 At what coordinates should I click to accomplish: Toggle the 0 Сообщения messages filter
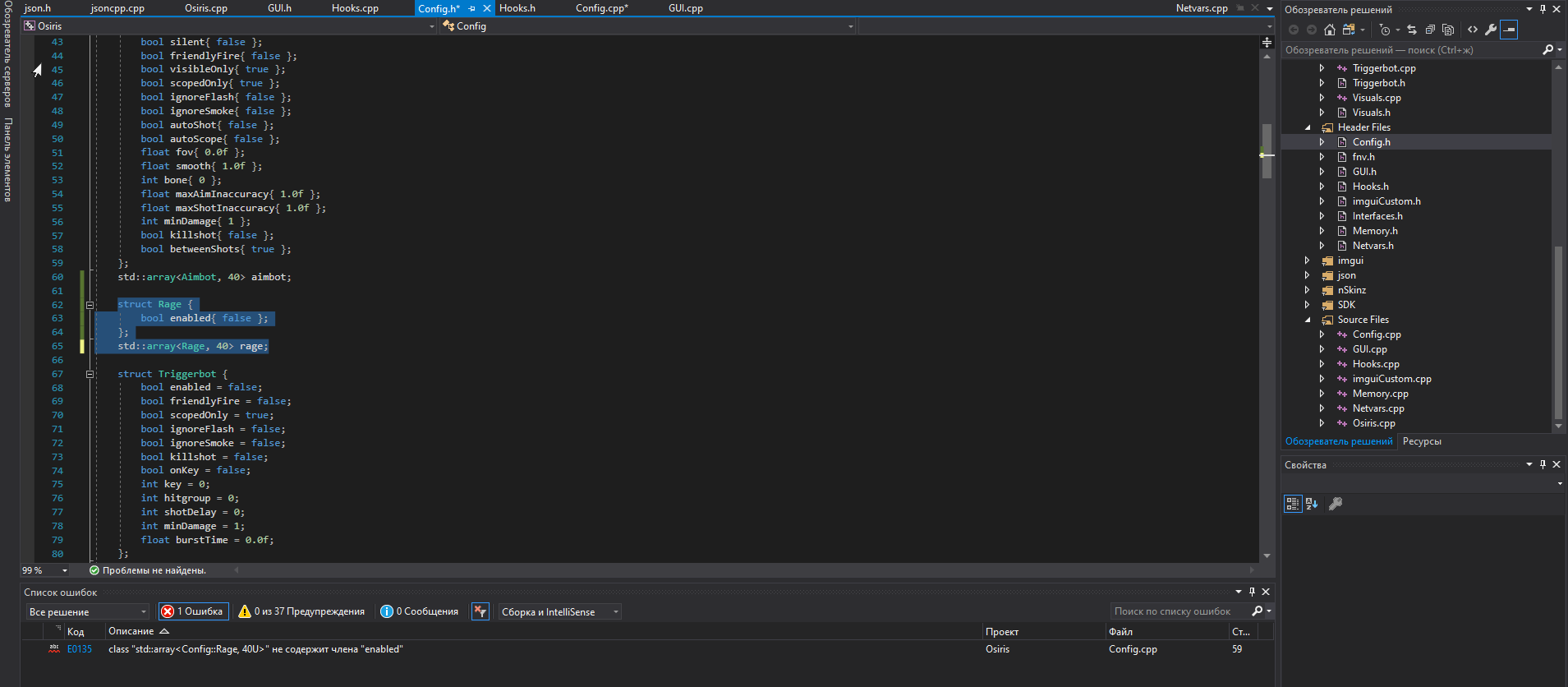point(419,611)
